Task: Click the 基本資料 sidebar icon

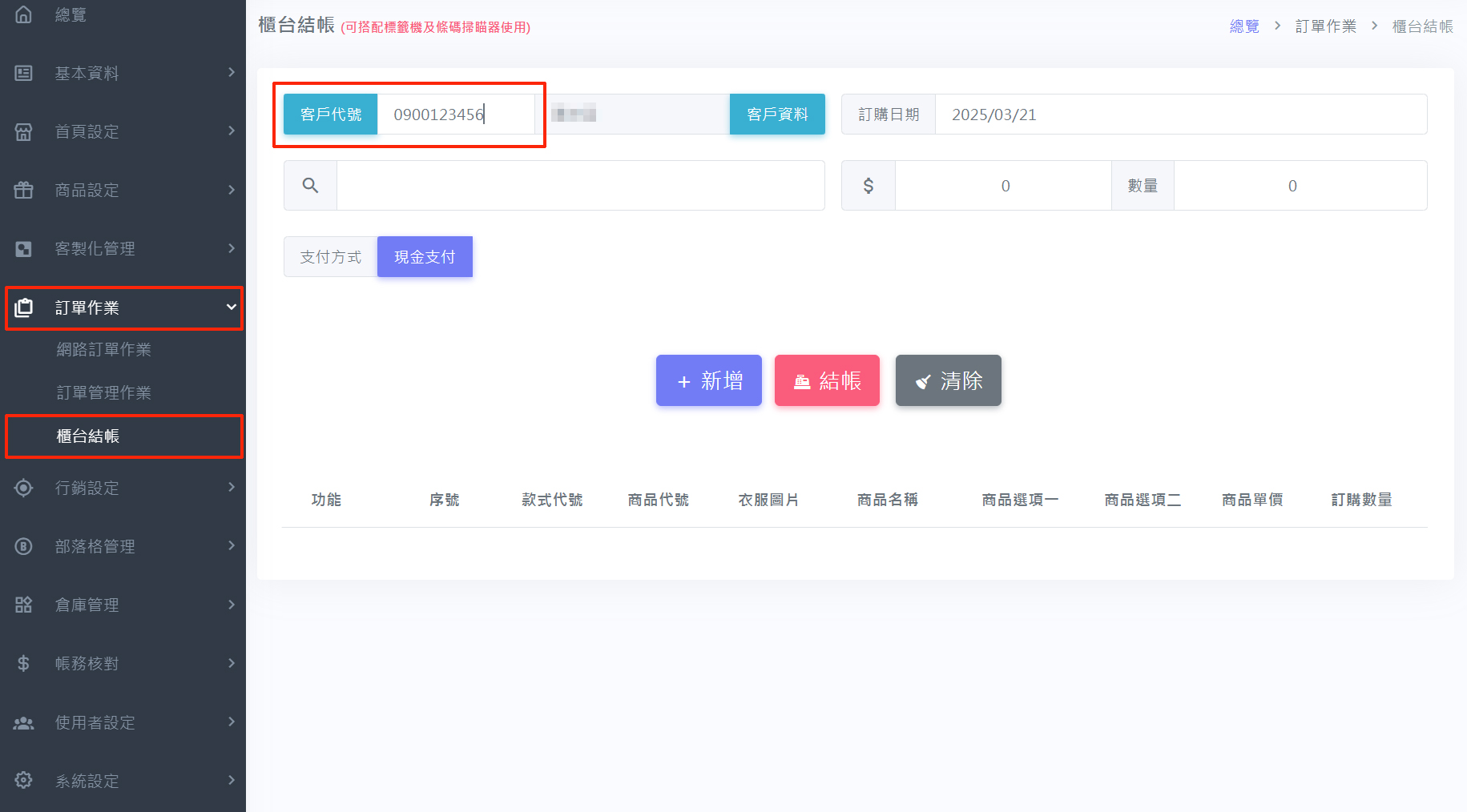Action: [x=24, y=73]
